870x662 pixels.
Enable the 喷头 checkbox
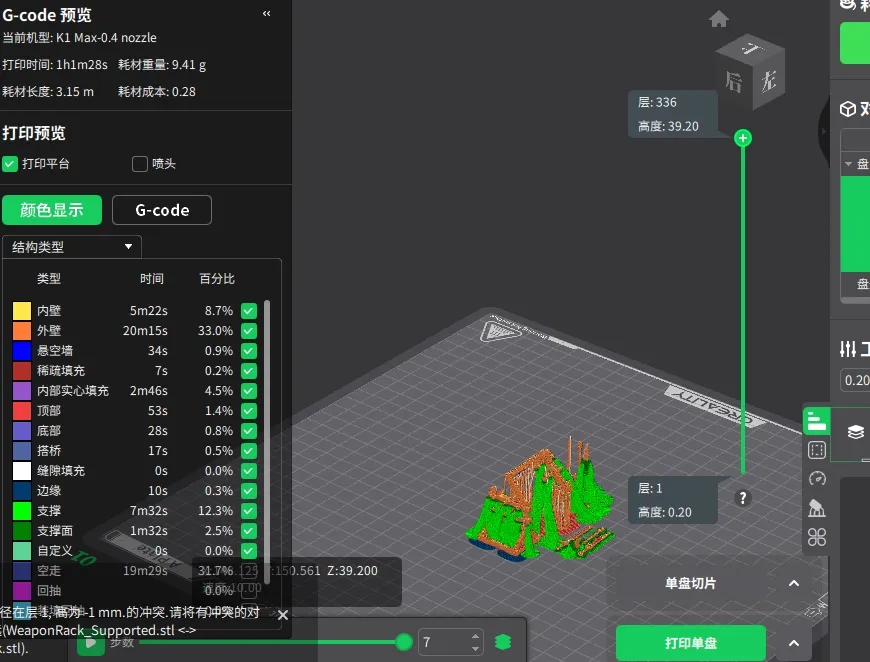click(140, 164)
